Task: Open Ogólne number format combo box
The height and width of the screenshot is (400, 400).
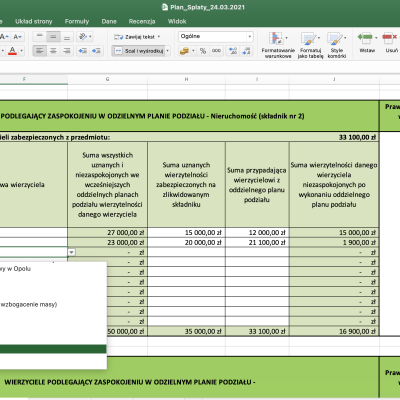Action: (216, 36)
